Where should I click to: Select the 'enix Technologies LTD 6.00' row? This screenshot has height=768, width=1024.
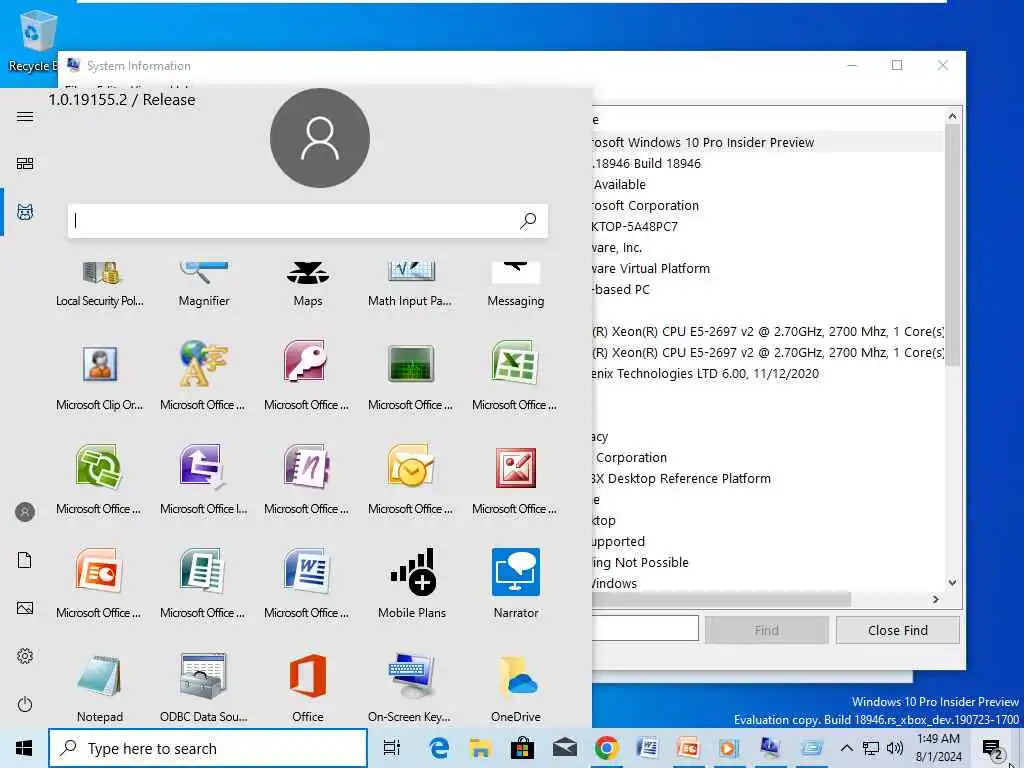pyautogui.click(x=767, y=374)
